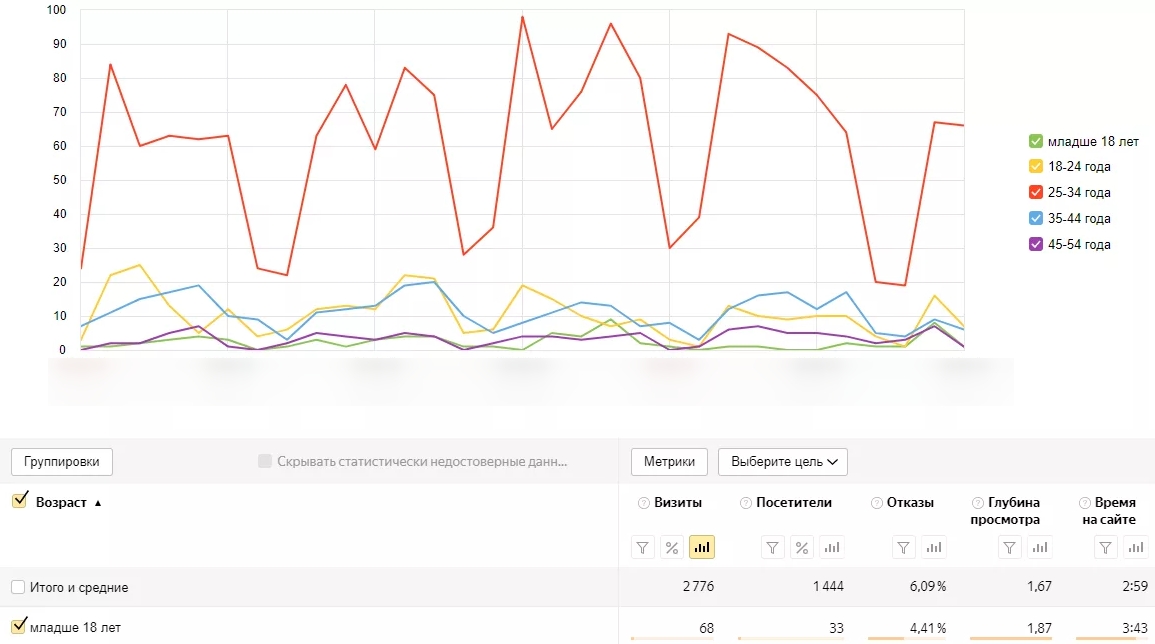
Task: Sort table by Визиты column
Action: [x=677, y=502]
